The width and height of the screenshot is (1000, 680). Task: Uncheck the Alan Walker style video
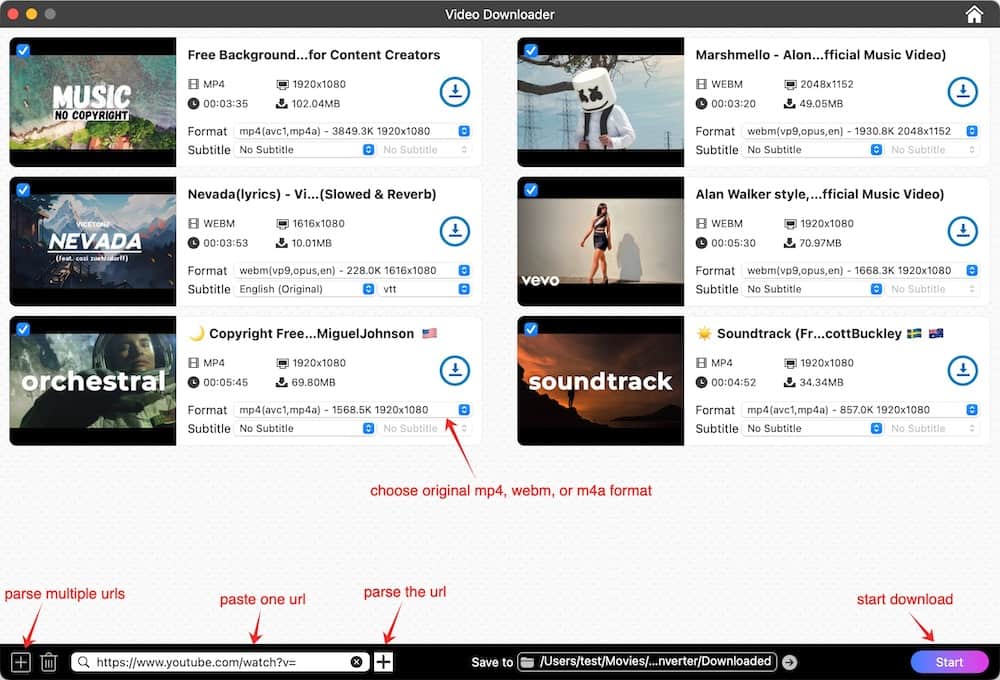pos(530,190)
